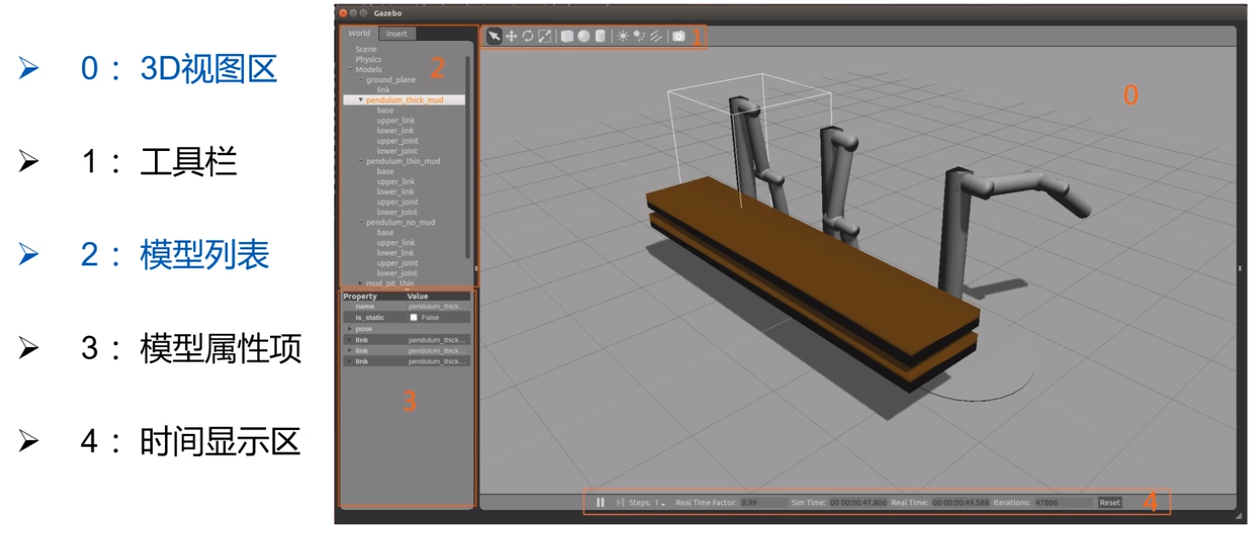This screenshot has width=1259, height=542.
Task: Insert a cylinder shape from toolbar
Action: point(600,36)
